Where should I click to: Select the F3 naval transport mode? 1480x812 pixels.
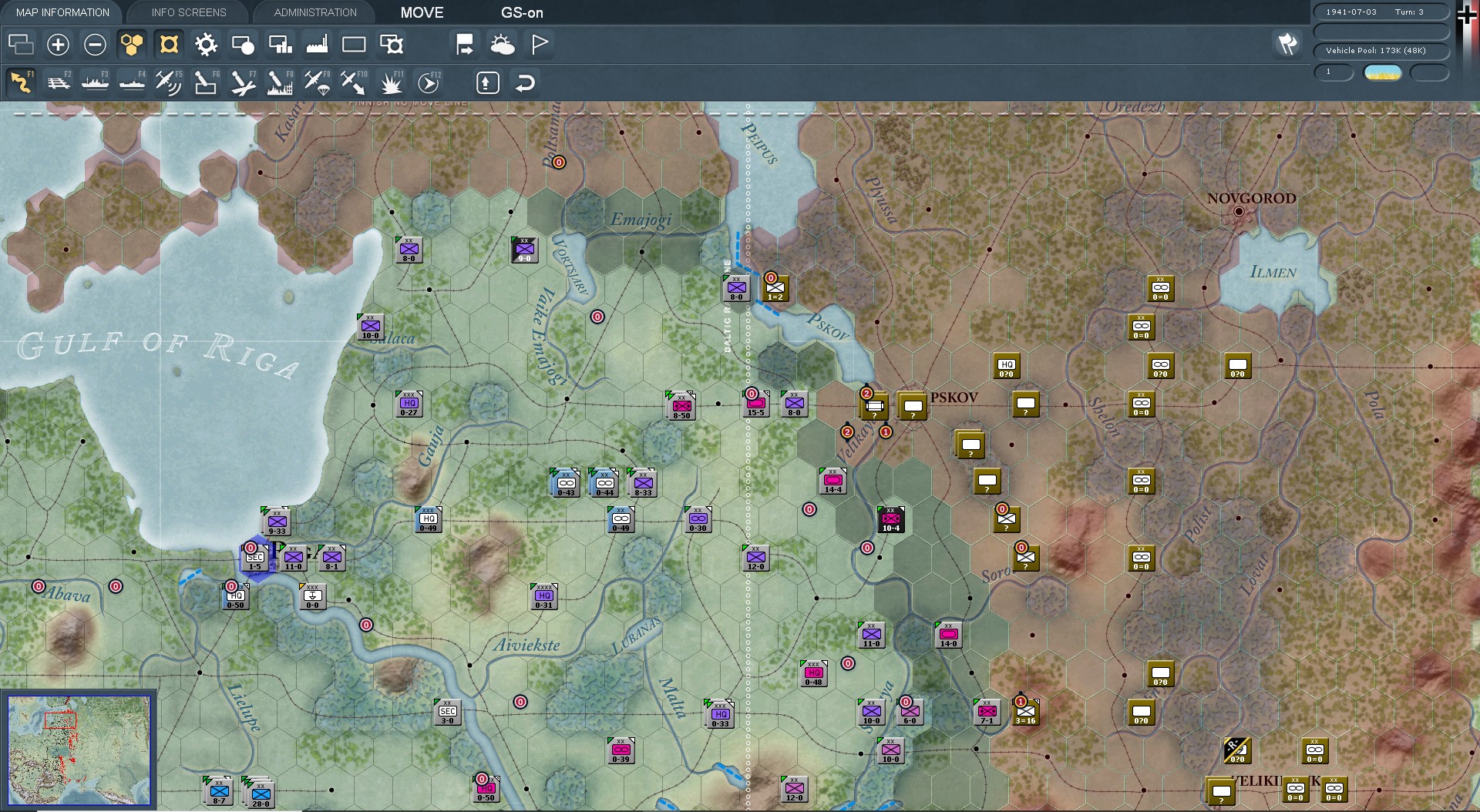[x=95, y=82]
